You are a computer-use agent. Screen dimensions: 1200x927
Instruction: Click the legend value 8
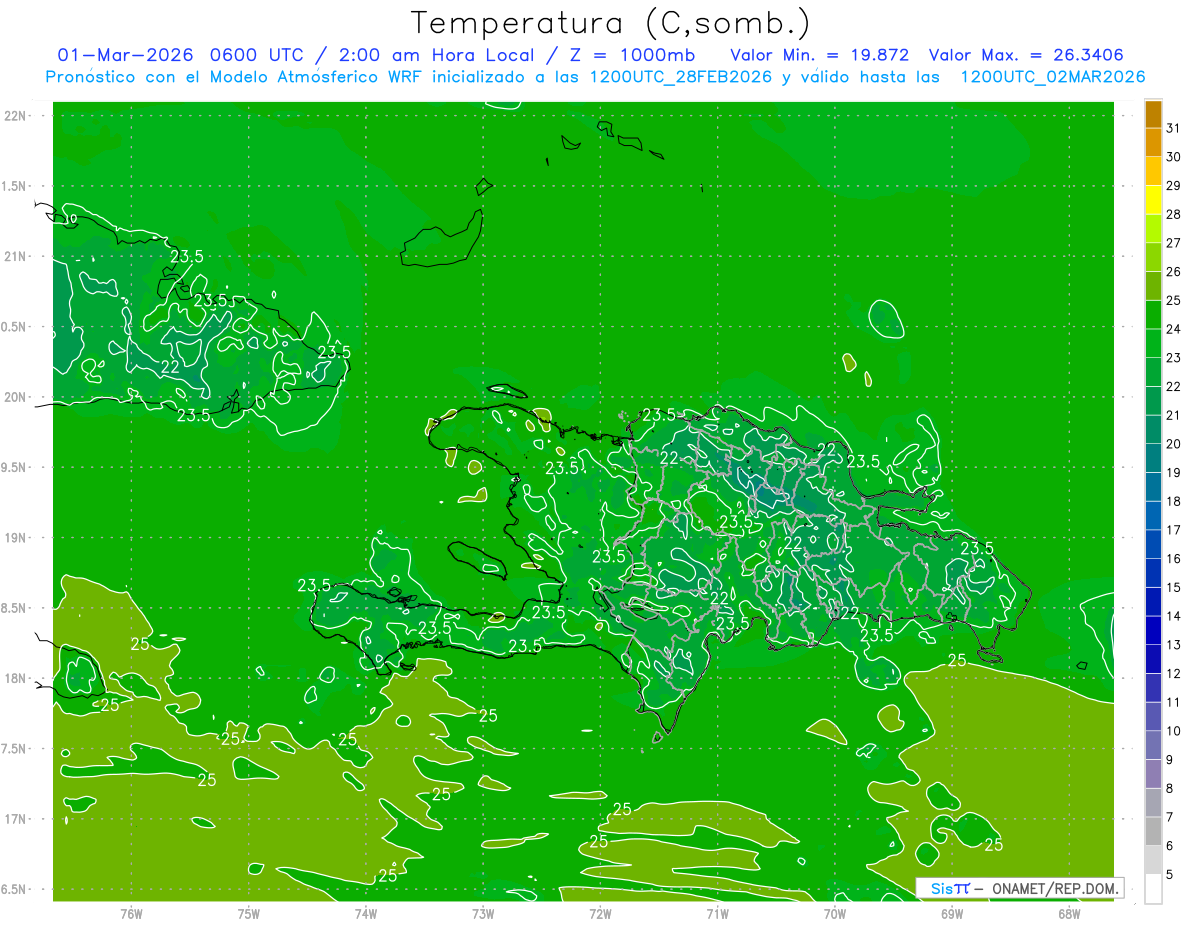pyautogui.click(x=1170, y=788)
